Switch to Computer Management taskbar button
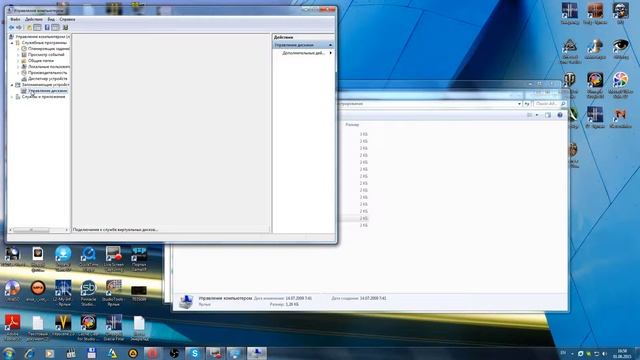Screen dimensions: 640x360 coord(257,353)
